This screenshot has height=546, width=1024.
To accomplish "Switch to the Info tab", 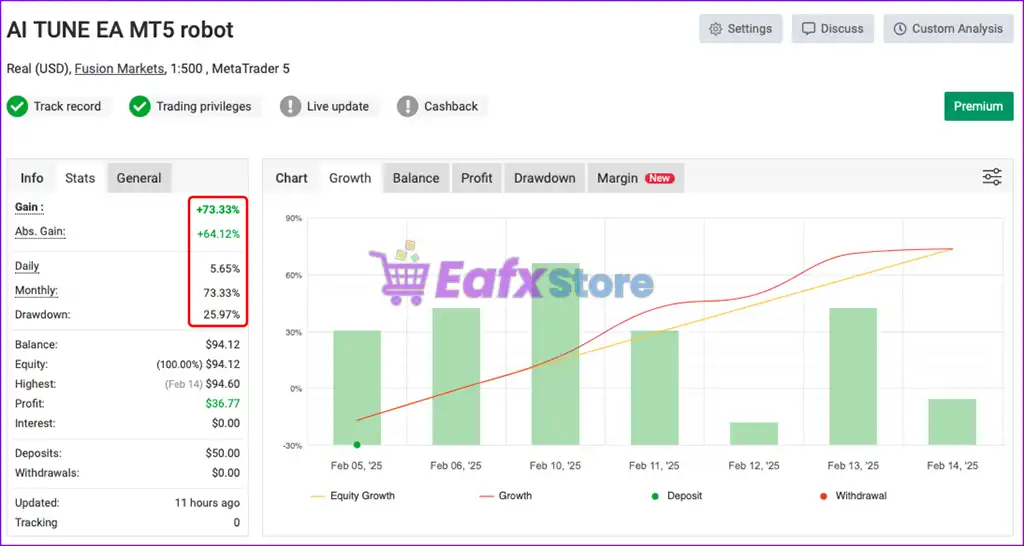I will pyautogui.click(x=32, y=178).
